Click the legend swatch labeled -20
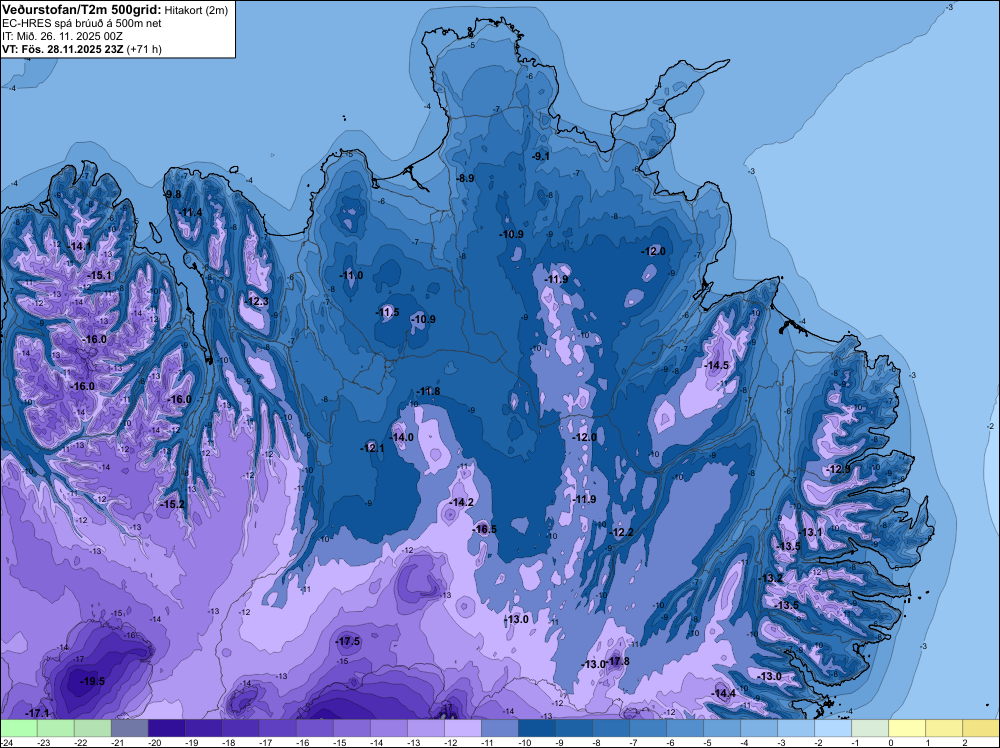 [x=166, y=728]
